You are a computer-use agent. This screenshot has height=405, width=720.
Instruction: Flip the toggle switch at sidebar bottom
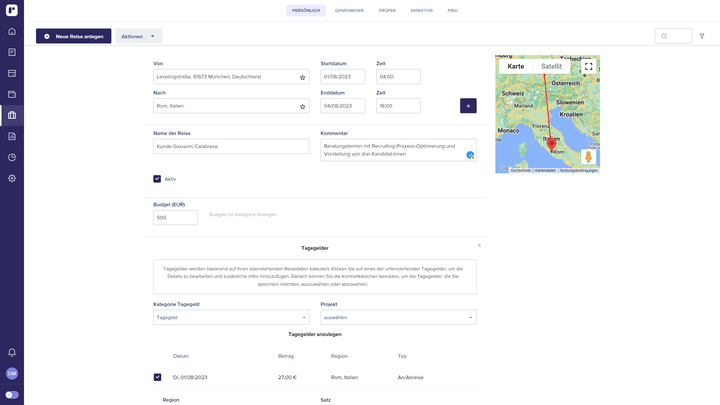[12, 395]
